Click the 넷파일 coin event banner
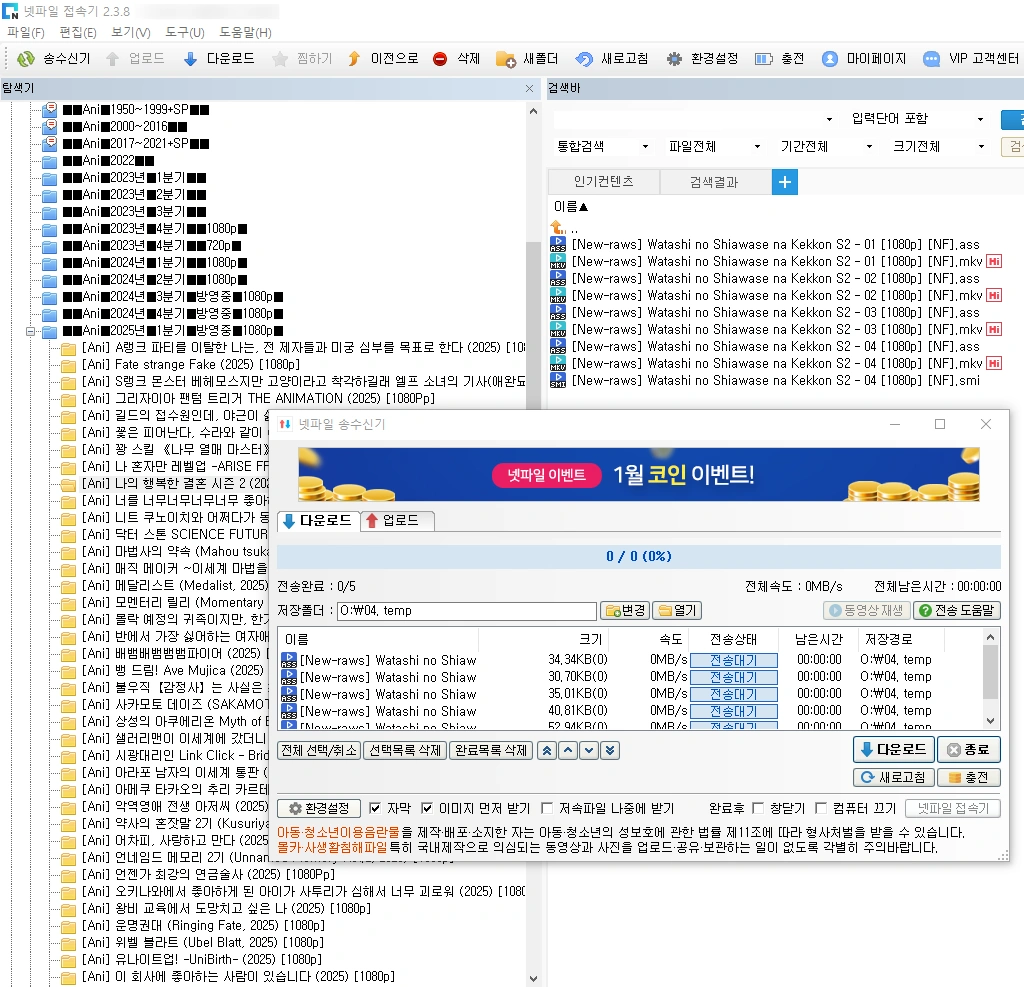 tap(639, 474)
